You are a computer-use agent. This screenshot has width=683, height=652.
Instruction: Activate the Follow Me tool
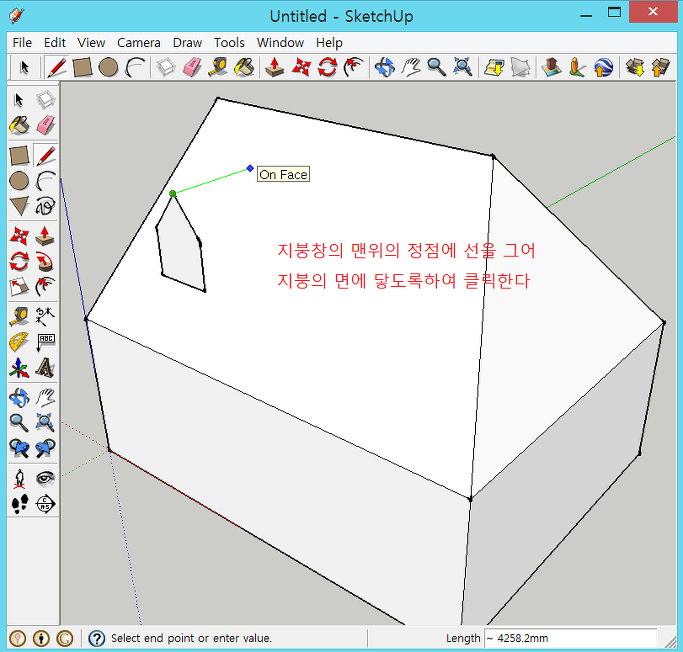[x=45, y=262]
